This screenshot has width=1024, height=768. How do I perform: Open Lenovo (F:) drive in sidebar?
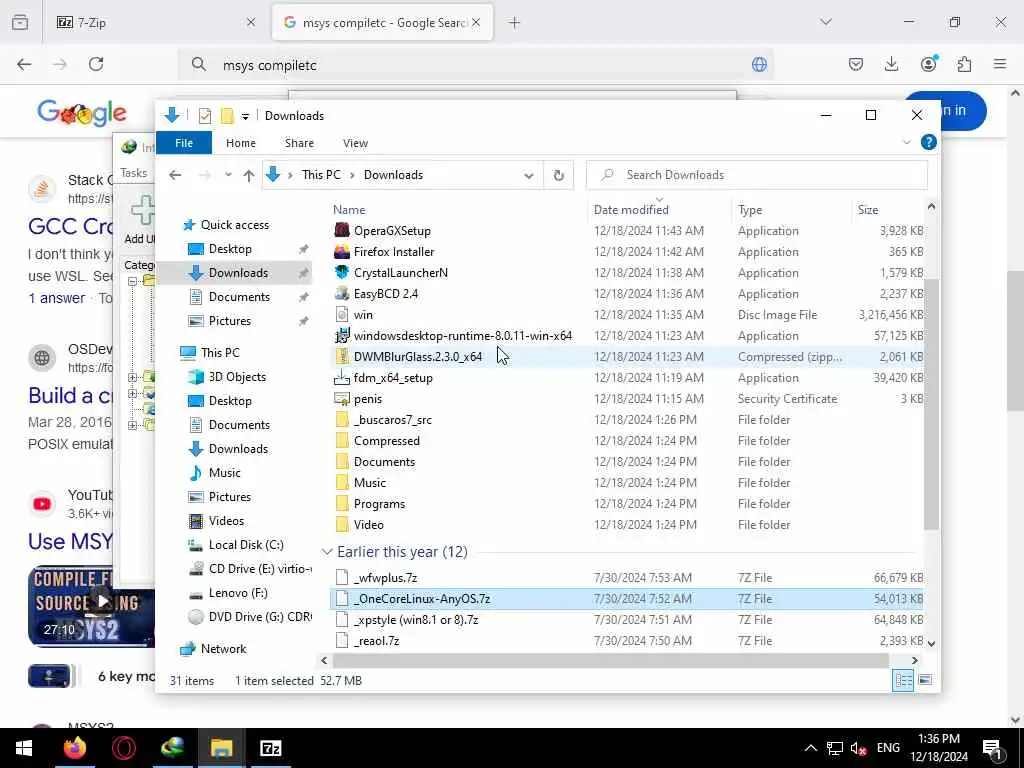pos(238,593)
